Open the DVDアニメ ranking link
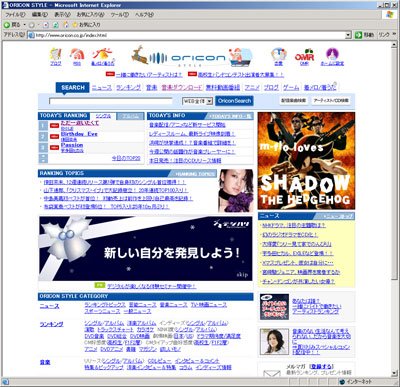The height and width of the screenshot is (387, 400). (x=111, y=349)
